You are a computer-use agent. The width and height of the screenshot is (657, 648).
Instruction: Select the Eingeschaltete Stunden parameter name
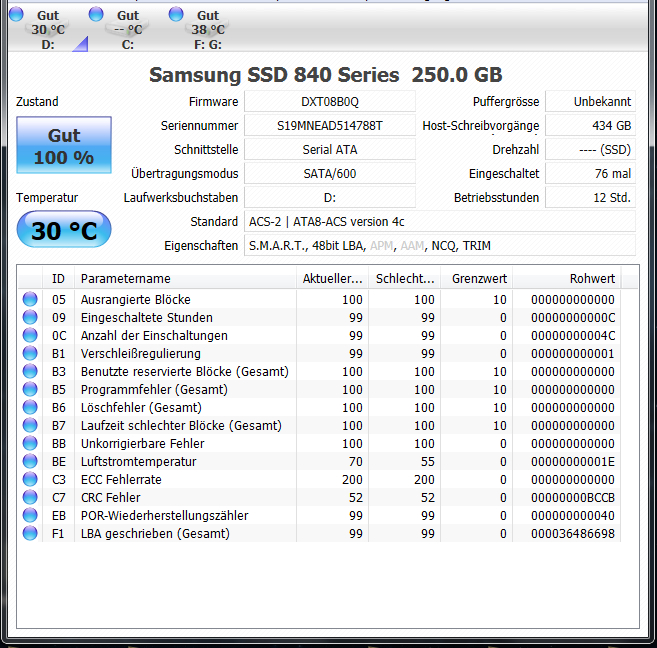[147, 318]
